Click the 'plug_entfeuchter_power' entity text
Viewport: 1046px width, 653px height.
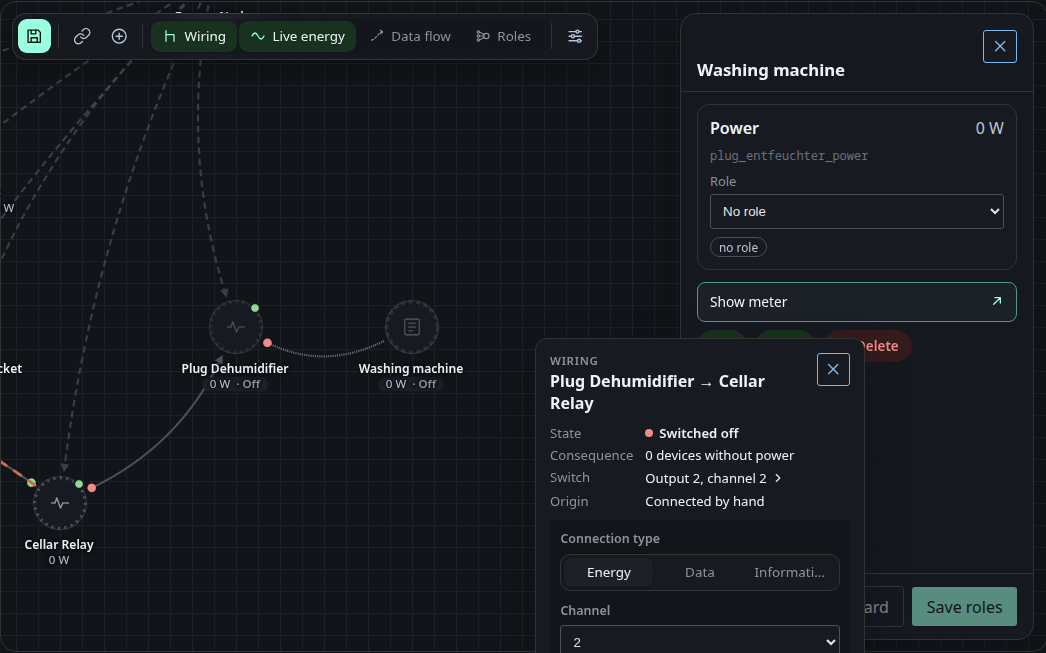point(789,156)
